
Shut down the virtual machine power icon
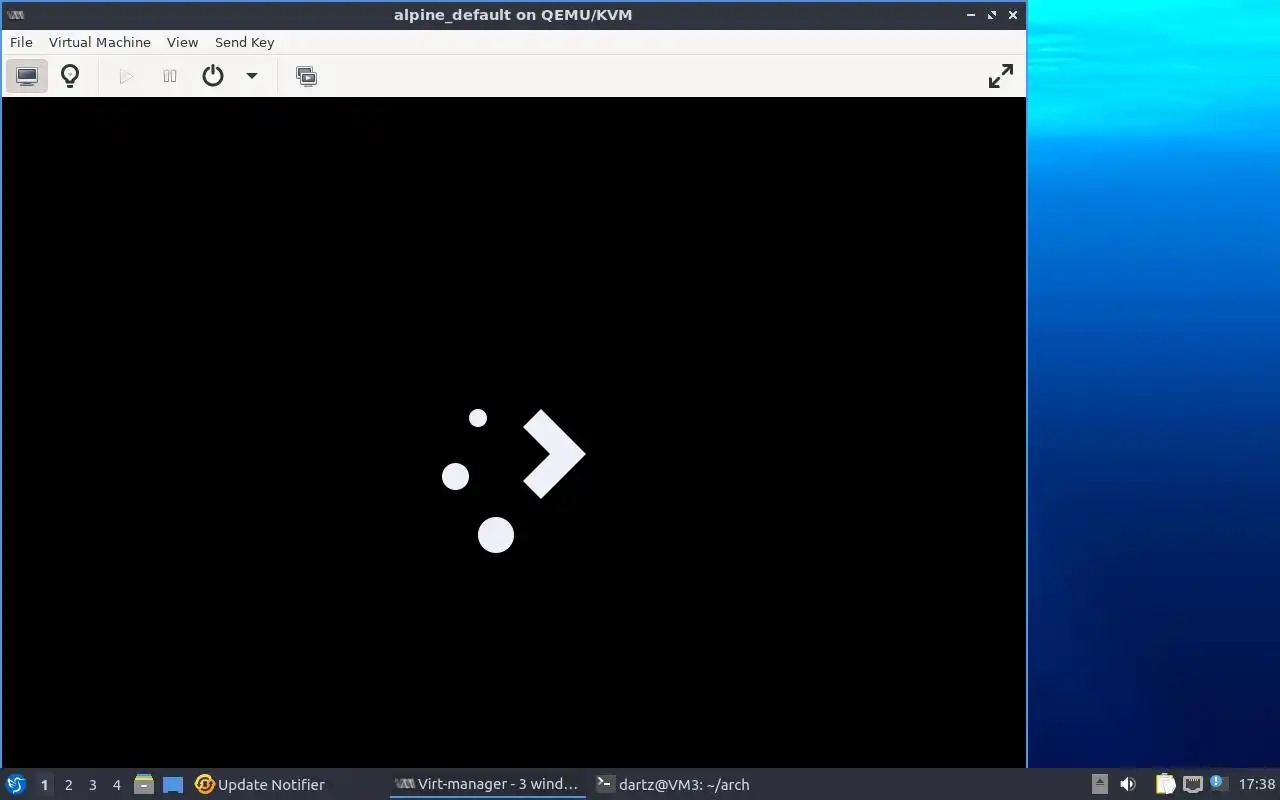213,76
